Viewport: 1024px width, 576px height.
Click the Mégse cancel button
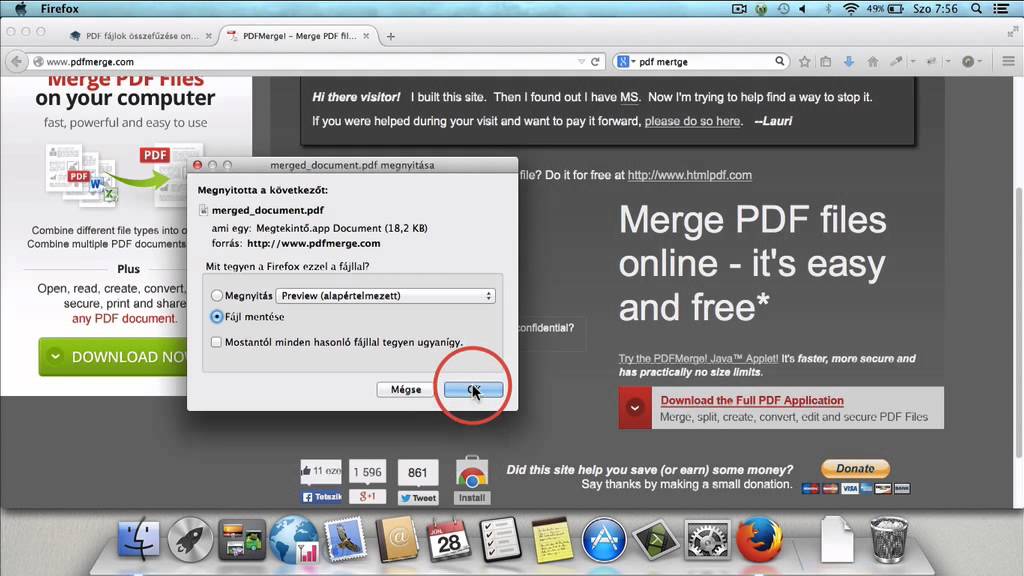(x=406, y=389)
